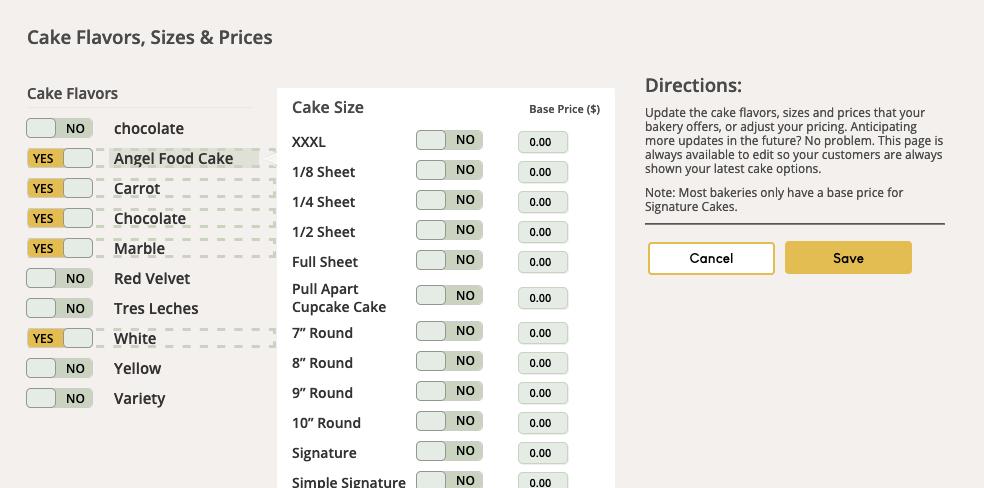This screenshot has width=984, height=488.
Task: Disable the Angel Food Cake flavor
Action: (59, 158)
